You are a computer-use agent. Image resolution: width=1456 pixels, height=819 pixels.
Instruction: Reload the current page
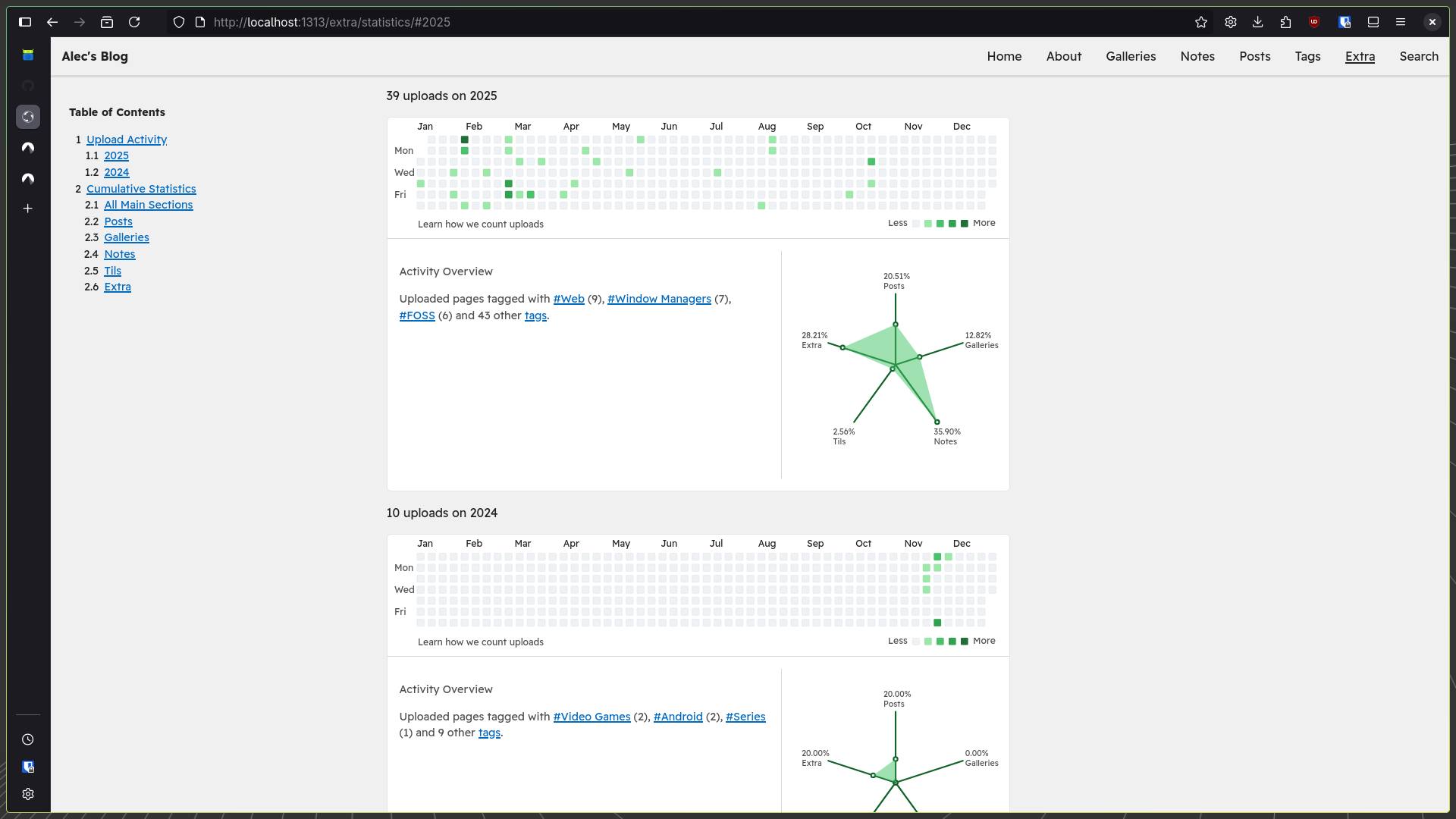(134, 22)
